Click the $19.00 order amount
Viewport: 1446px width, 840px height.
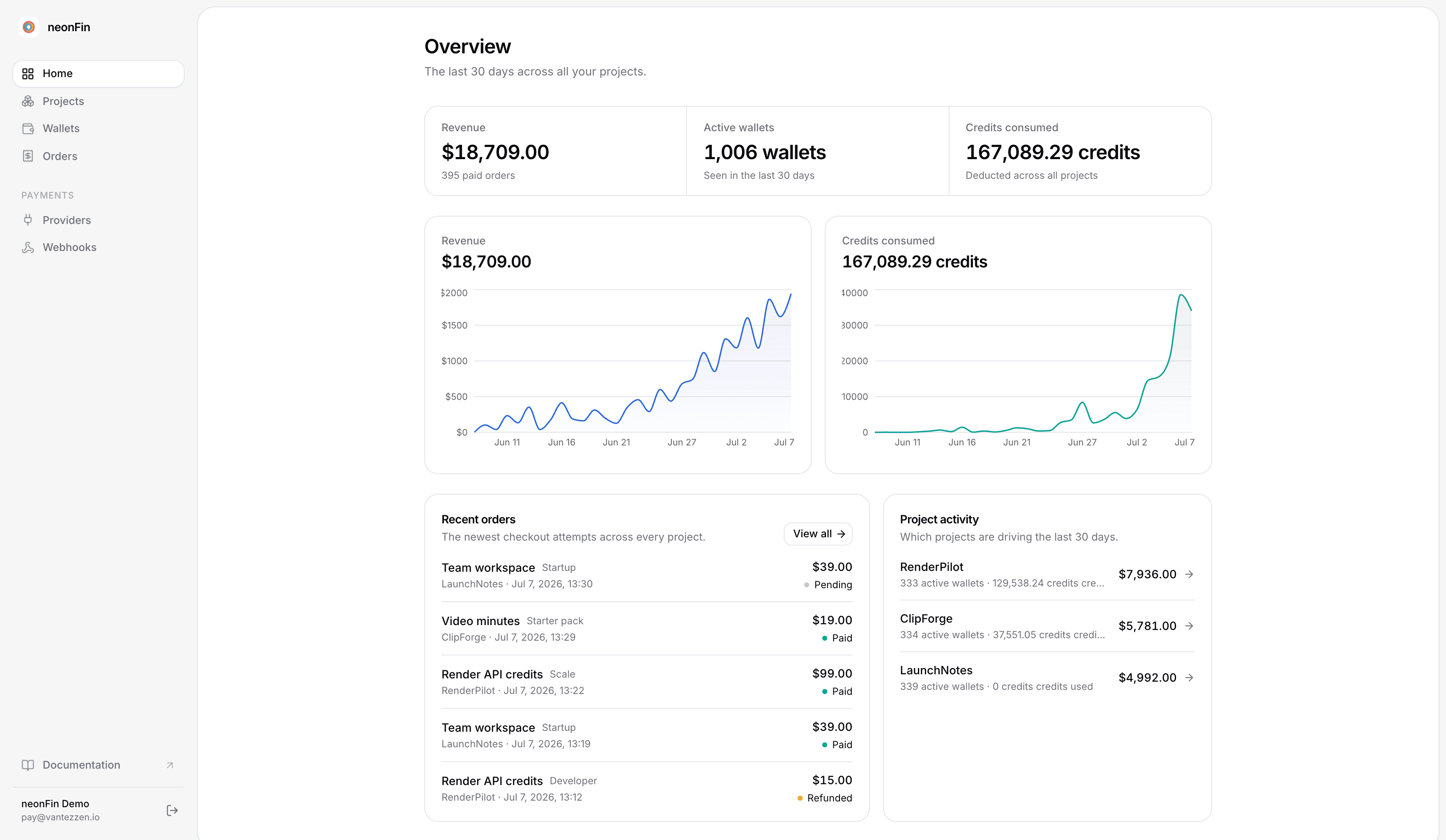pos(832,620)
